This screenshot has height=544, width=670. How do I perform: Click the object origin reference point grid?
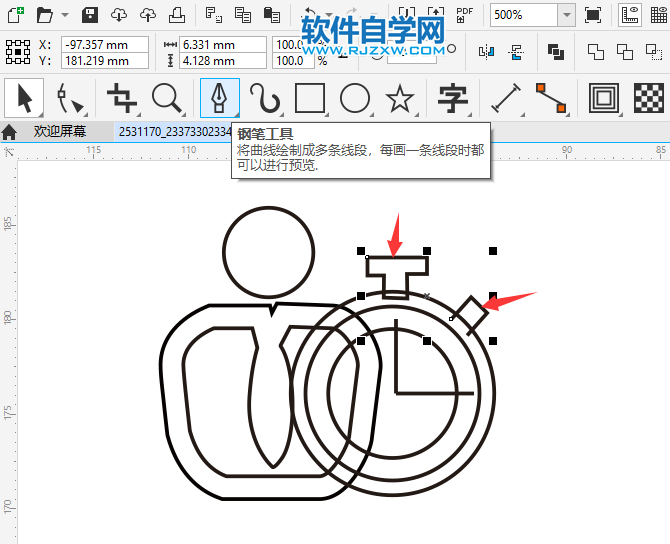click(18, 52)
